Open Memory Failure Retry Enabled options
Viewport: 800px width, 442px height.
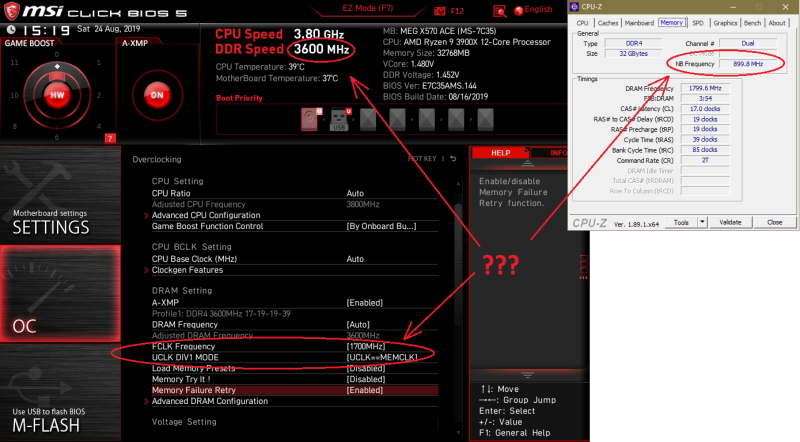(x=364, y=390)
